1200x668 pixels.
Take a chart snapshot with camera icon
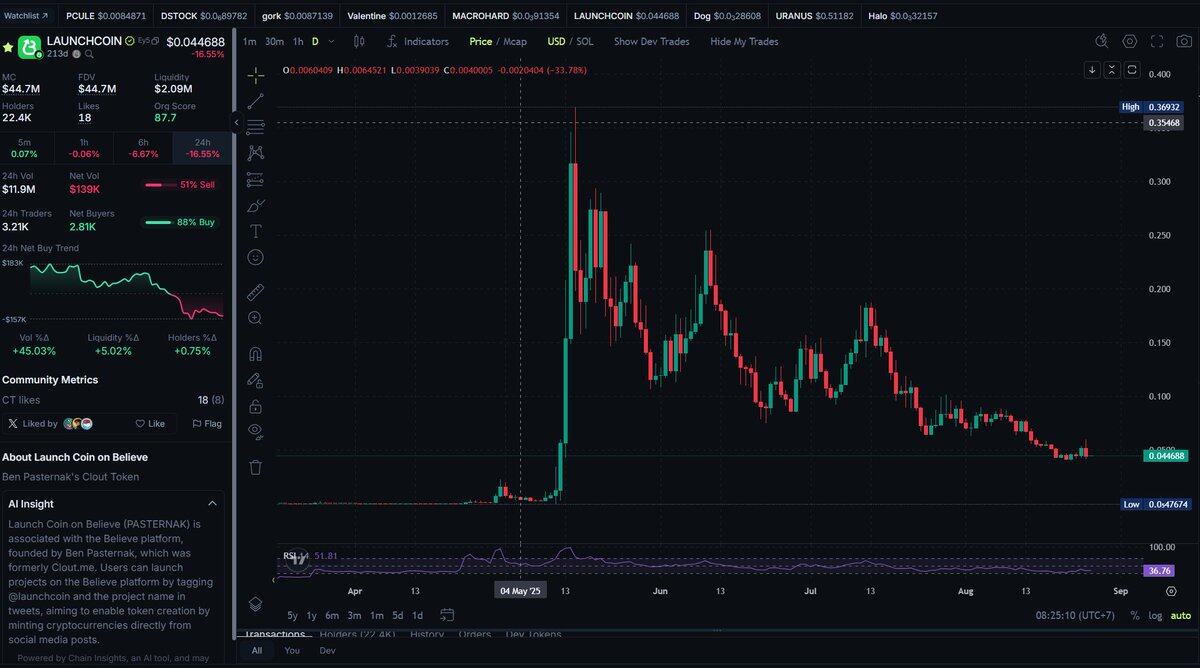(1184, 41)
